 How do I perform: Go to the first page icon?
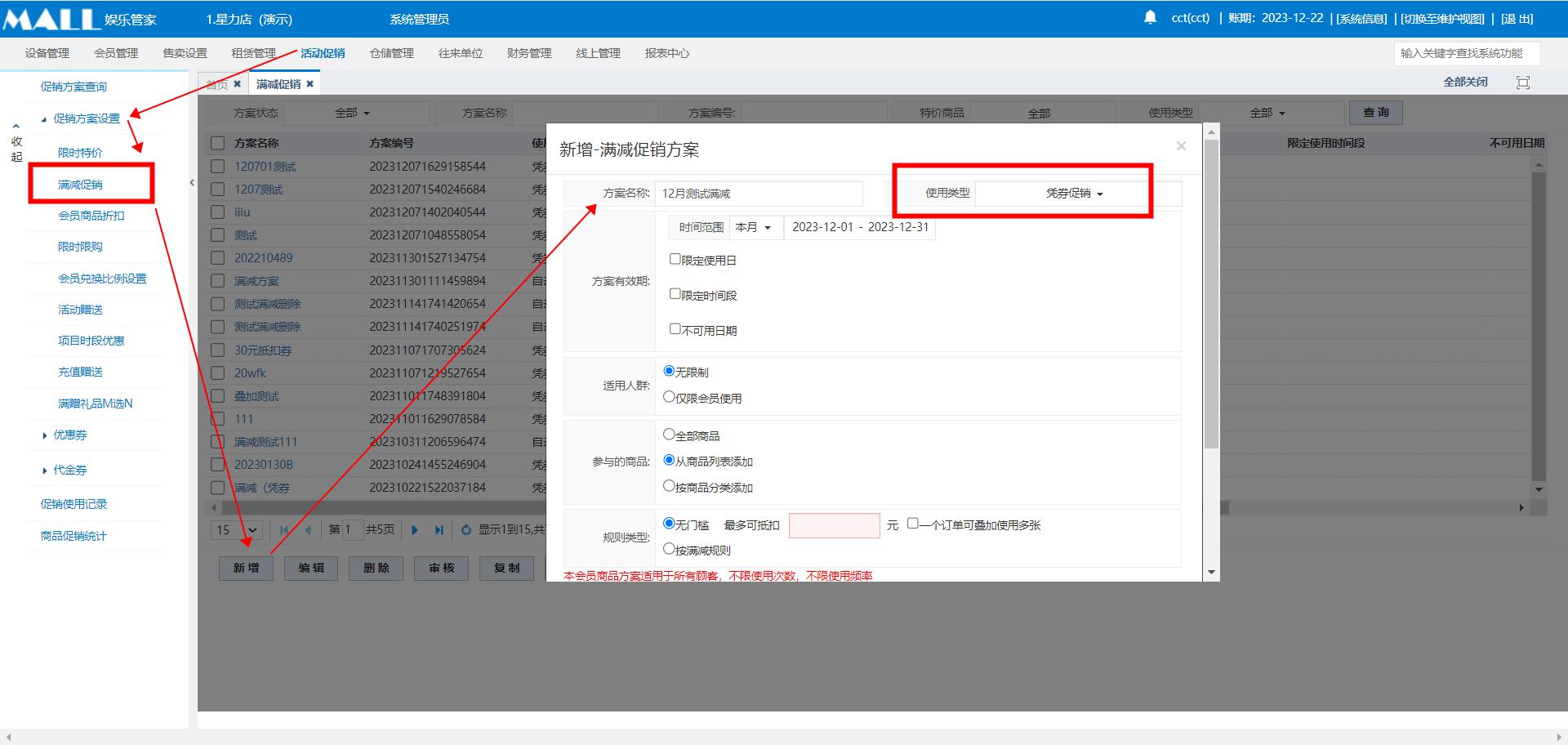coord(284,530)
